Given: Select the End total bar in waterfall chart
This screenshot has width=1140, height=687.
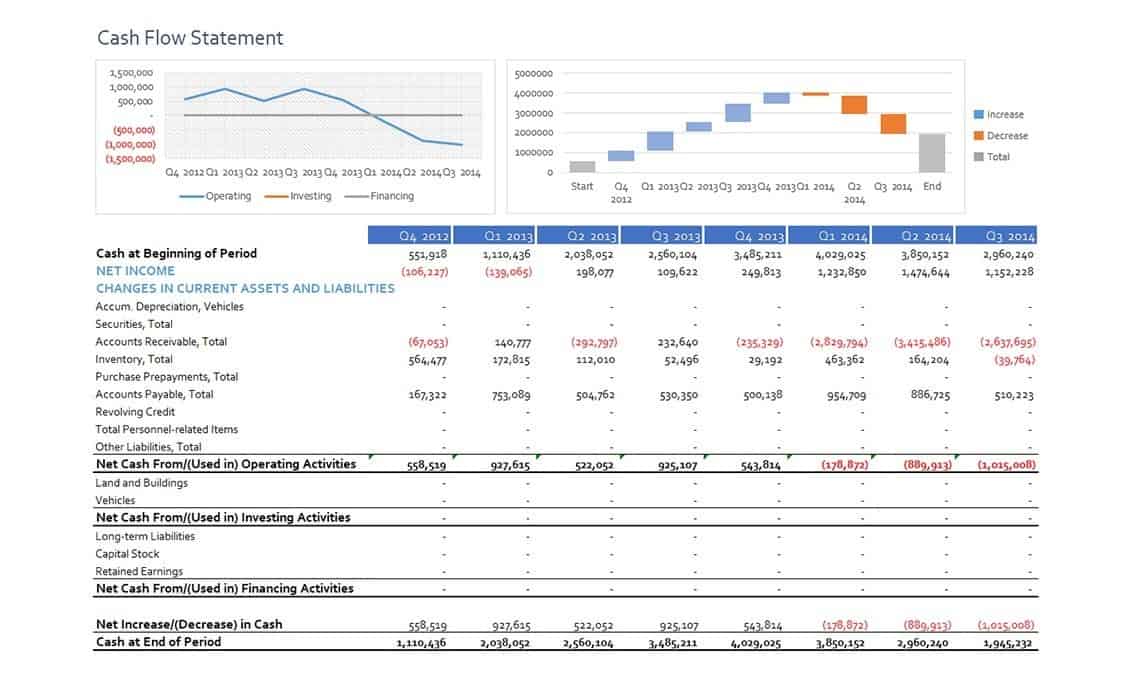Looking at the screenshot, I should click(932, 153).
